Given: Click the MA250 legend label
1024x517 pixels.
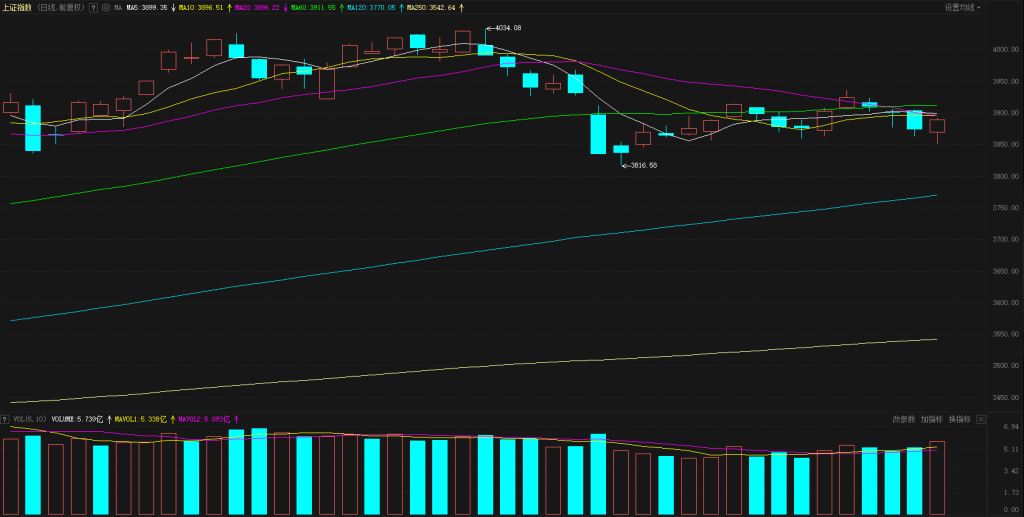Looking at the screenshot, I should tap(430, 7).
